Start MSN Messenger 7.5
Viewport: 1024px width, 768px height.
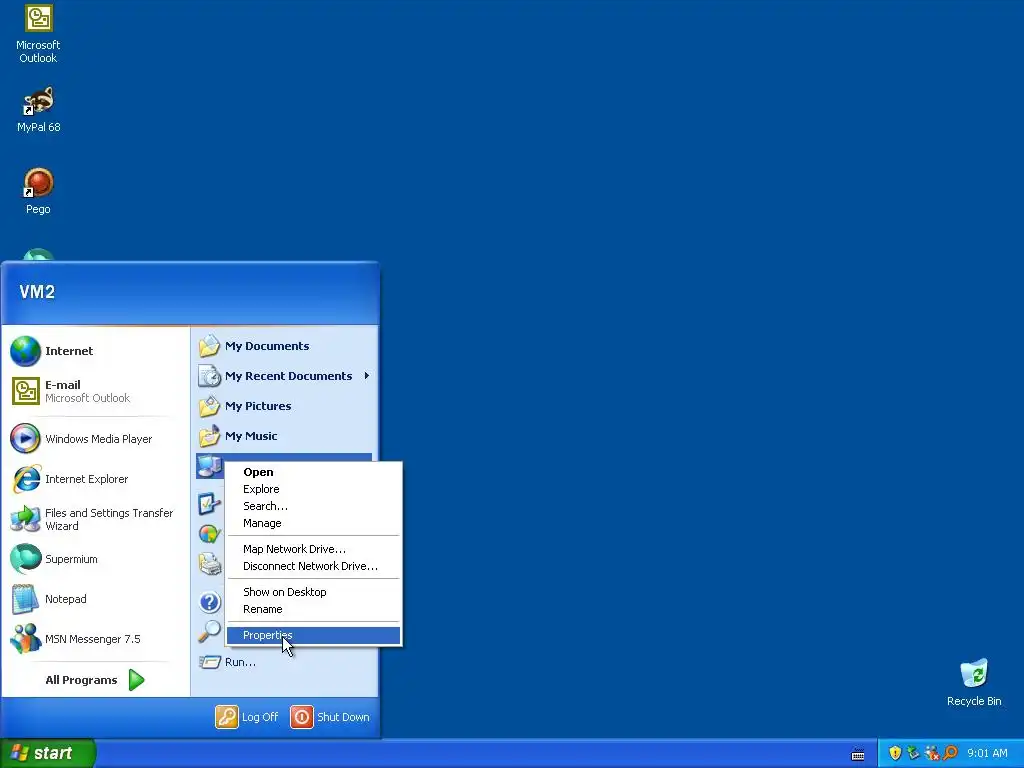tap(95, 639)
